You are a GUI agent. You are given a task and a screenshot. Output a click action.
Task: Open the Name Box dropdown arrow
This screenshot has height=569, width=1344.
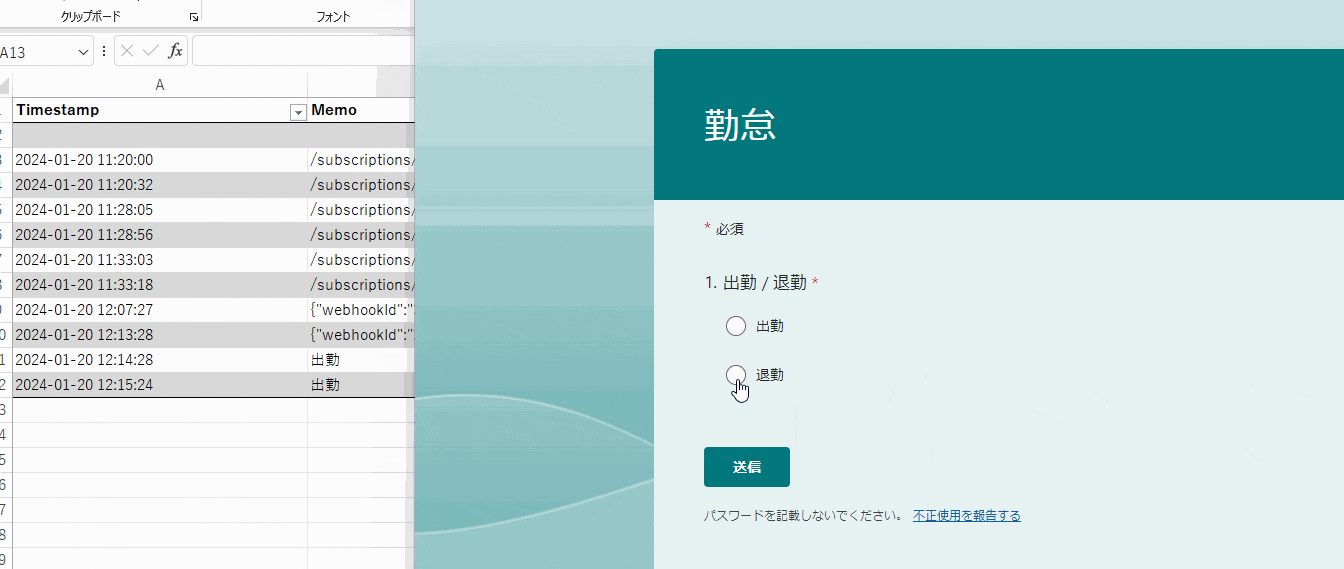(x=83, y=51)
